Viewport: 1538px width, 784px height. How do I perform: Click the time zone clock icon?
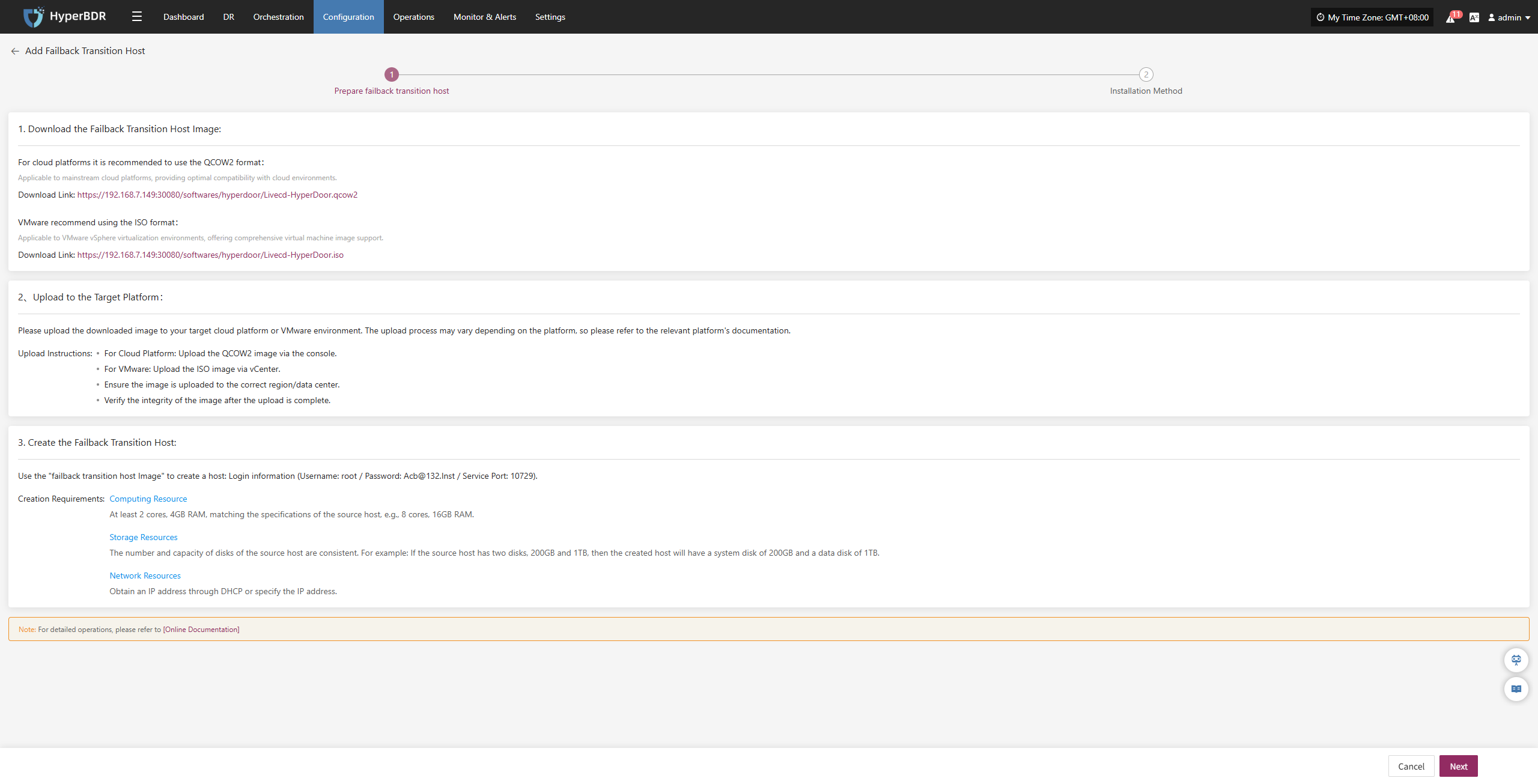pos(1320,17)
